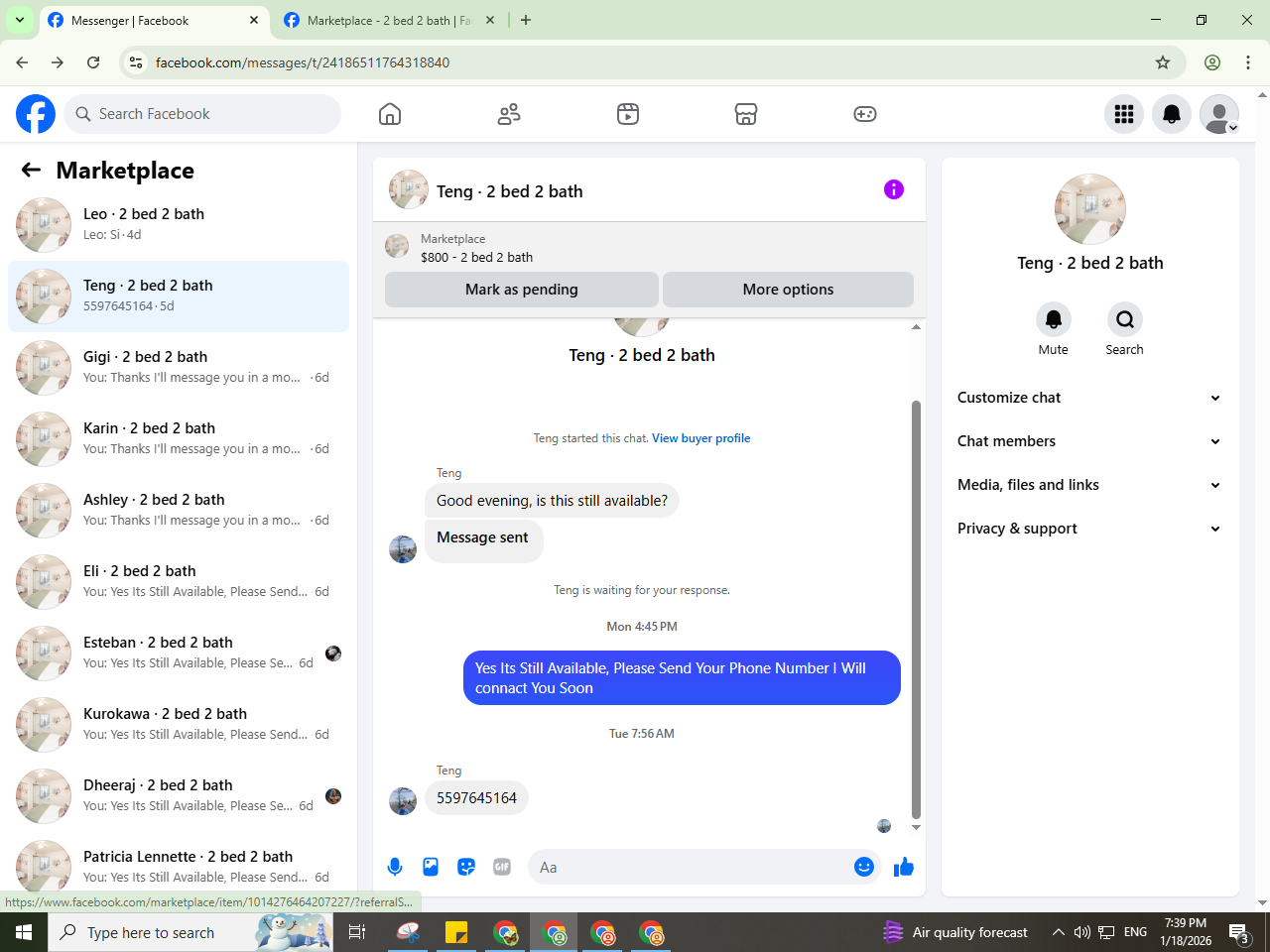This screenshot has width=1270, height=952.
Task: Click Teng's large profile thumbnail in info panel
Action: pos(1090,209)
